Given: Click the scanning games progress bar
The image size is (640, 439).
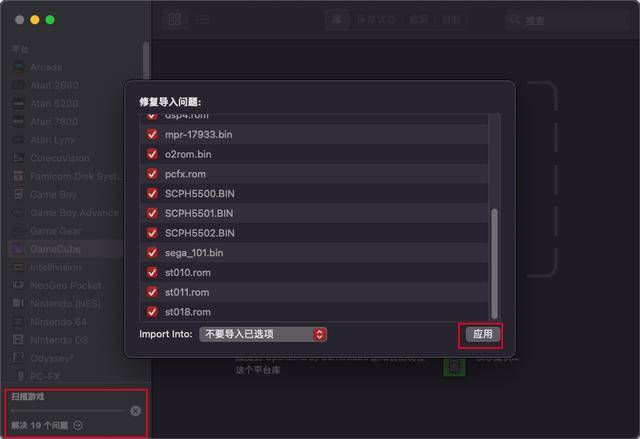Looking at the screenshot, I should [68, 410].
